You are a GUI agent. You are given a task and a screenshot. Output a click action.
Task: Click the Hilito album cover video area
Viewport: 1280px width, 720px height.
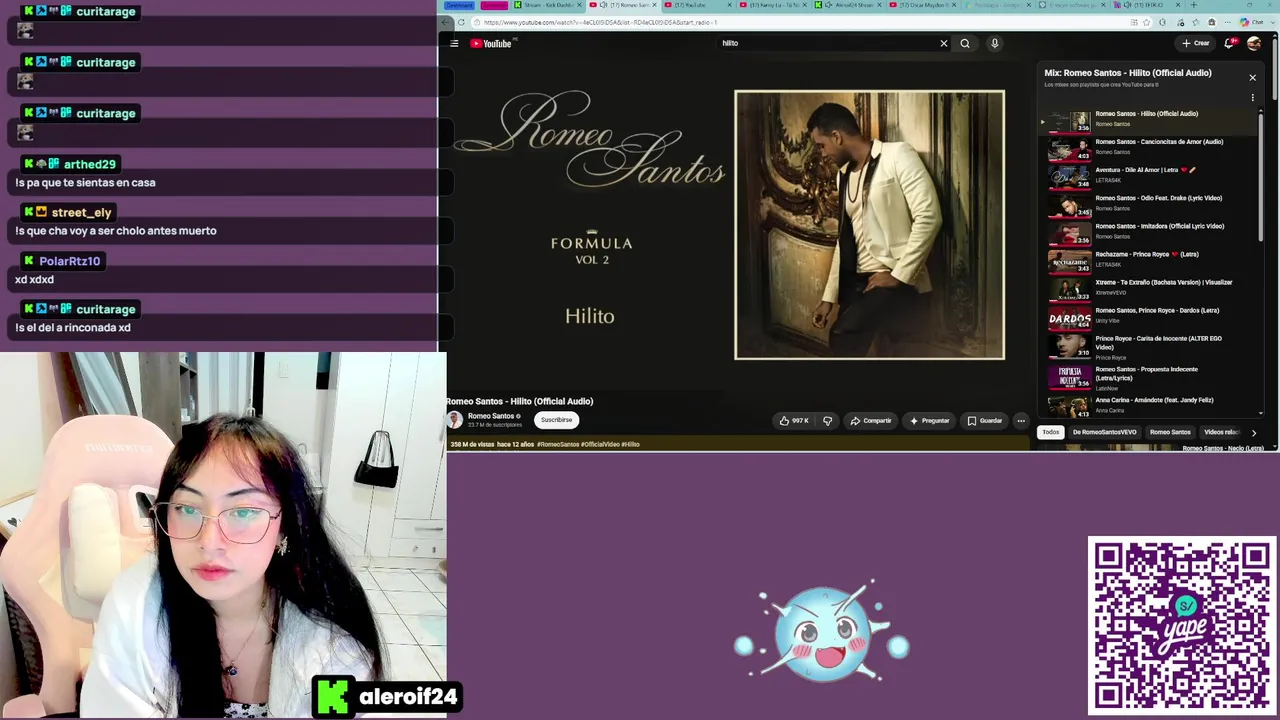(869, 225)
